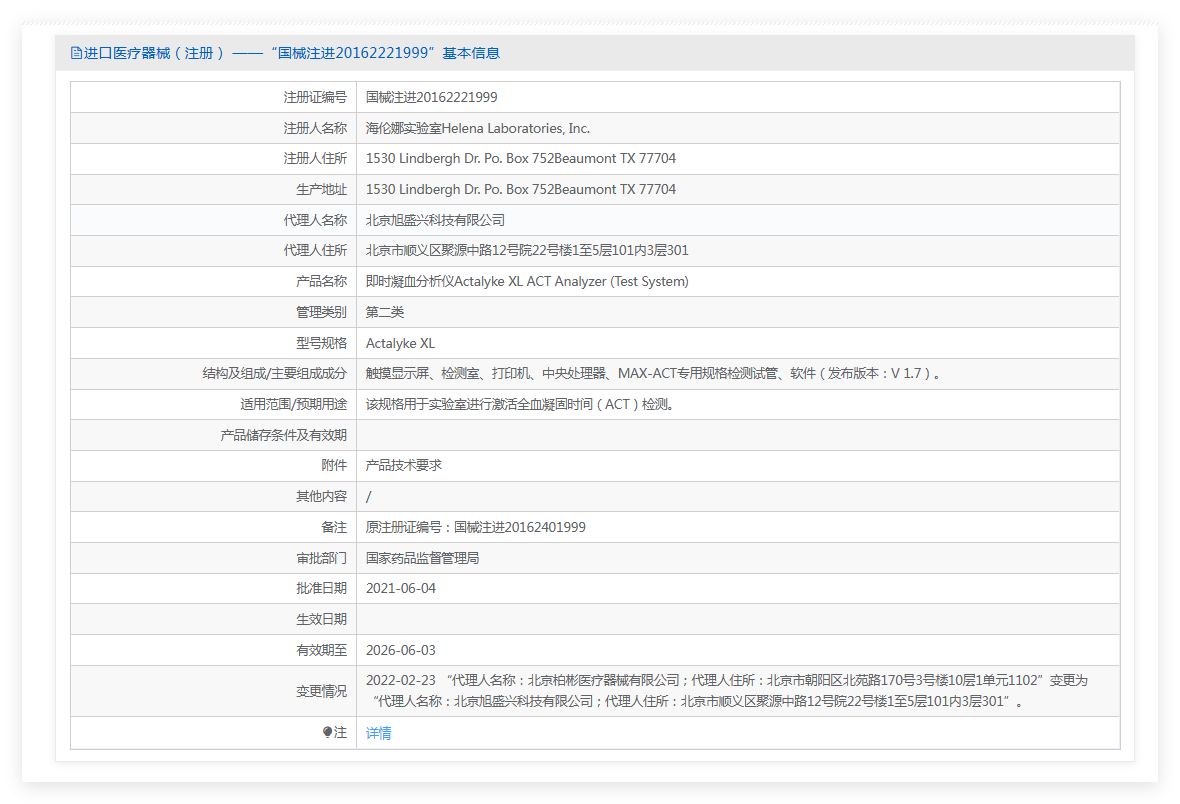Click the 适用范围/预期用途 label

(x=293, y=404)
